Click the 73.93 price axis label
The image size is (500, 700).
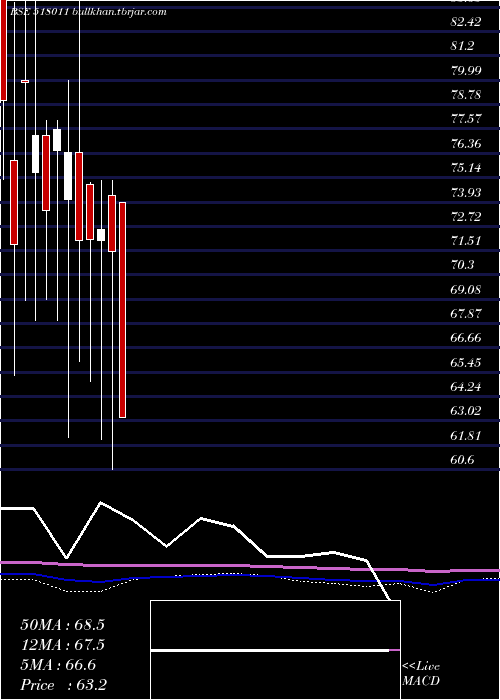[466, 192]
